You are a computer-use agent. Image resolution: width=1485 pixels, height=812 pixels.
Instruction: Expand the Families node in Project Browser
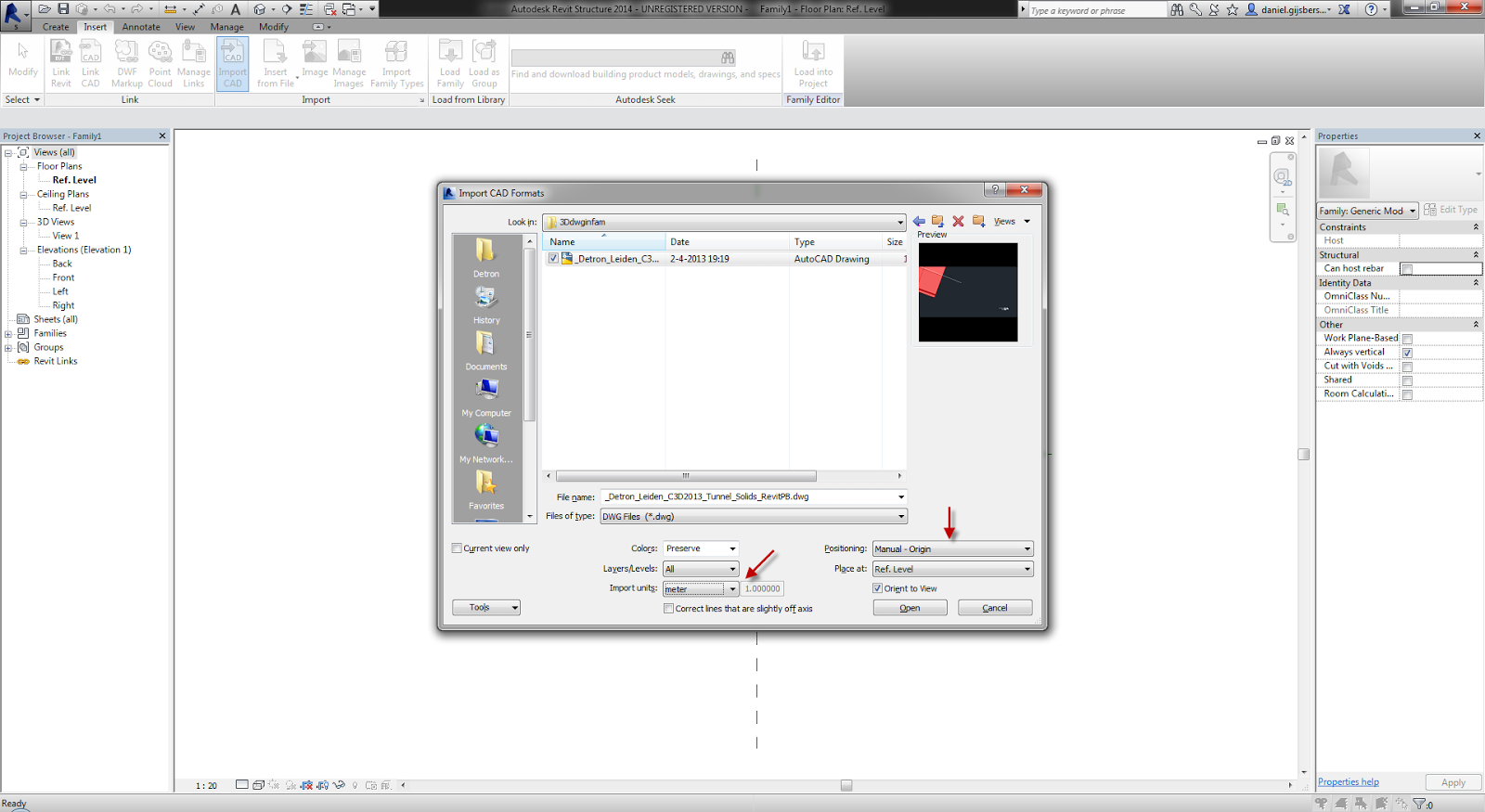[8, 334]
